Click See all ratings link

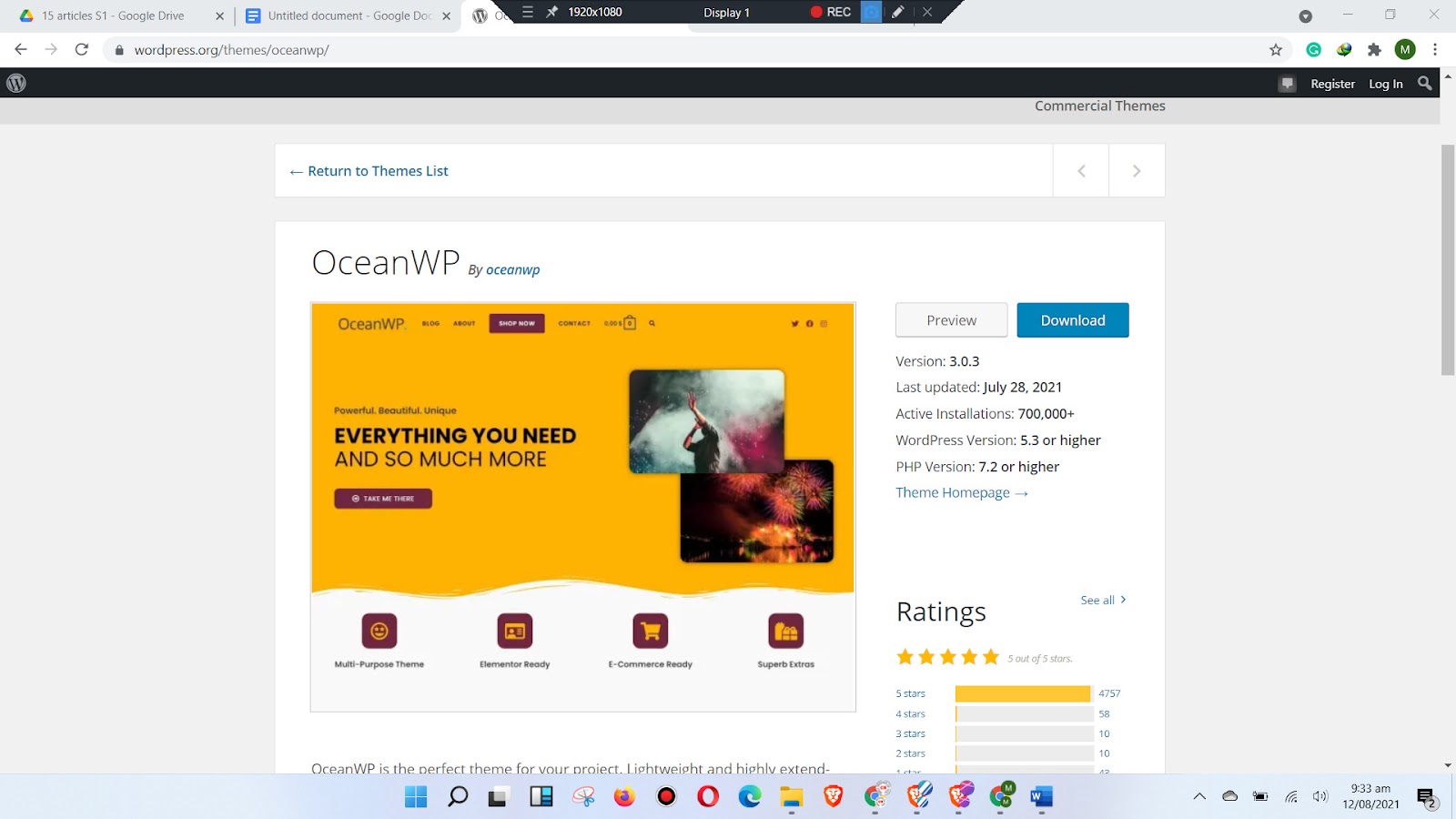pos(1103,600)
